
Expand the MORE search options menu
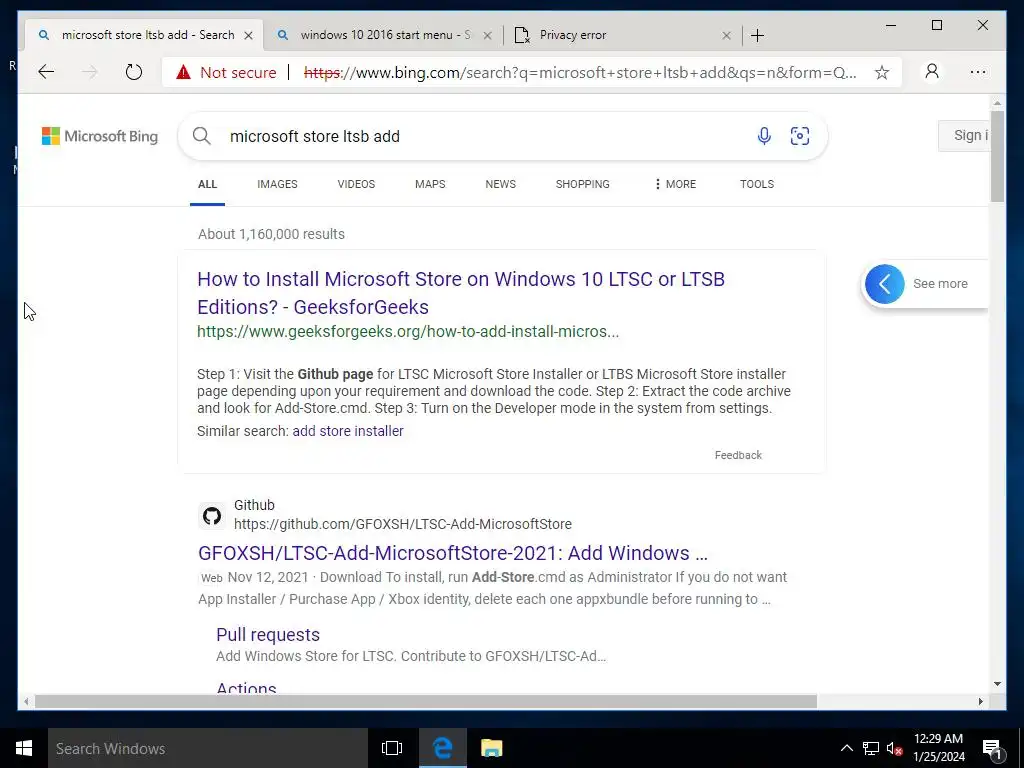point(675,184)
